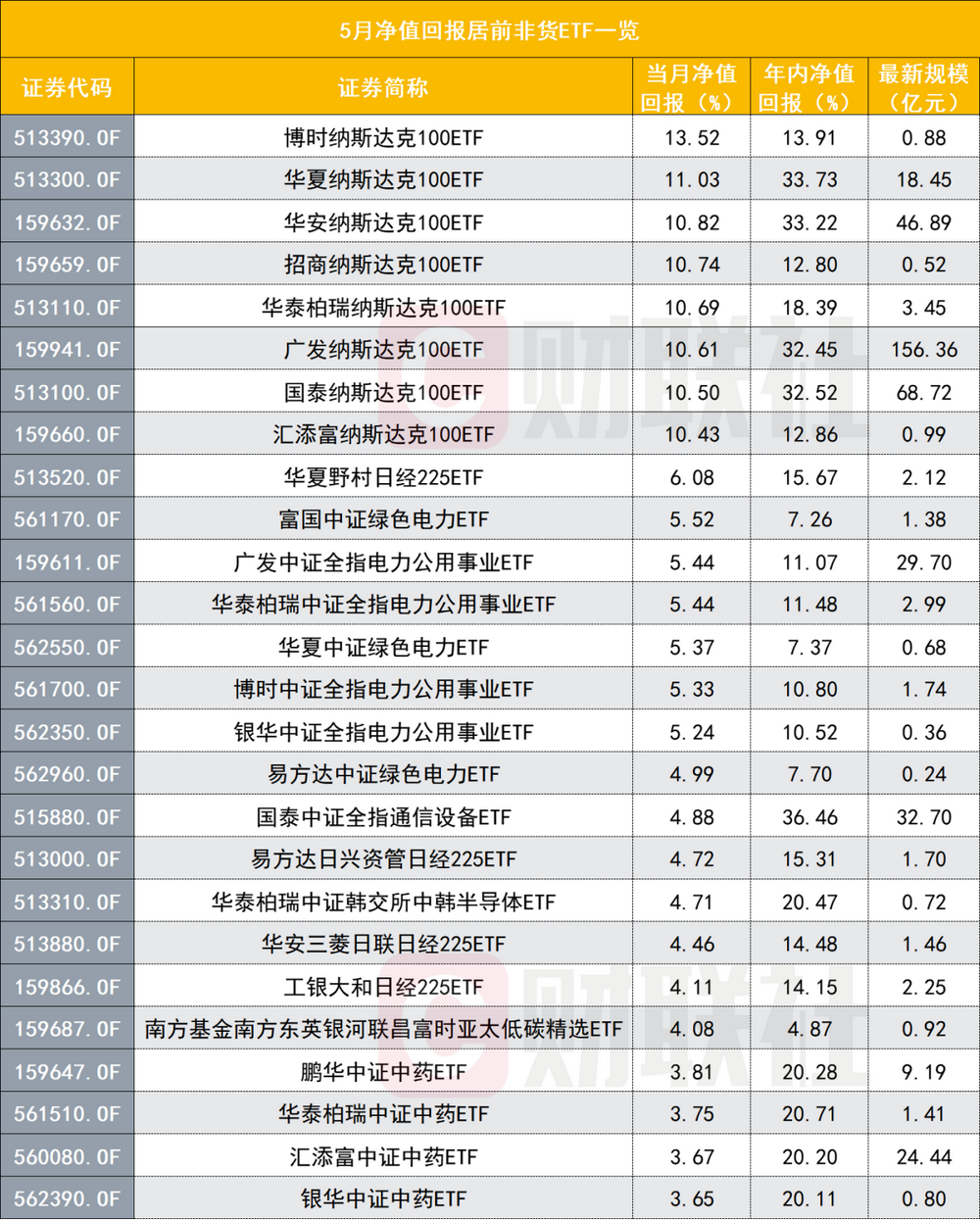Select the name 汇添富纳斯达克100ETF

tap(383, 435)
